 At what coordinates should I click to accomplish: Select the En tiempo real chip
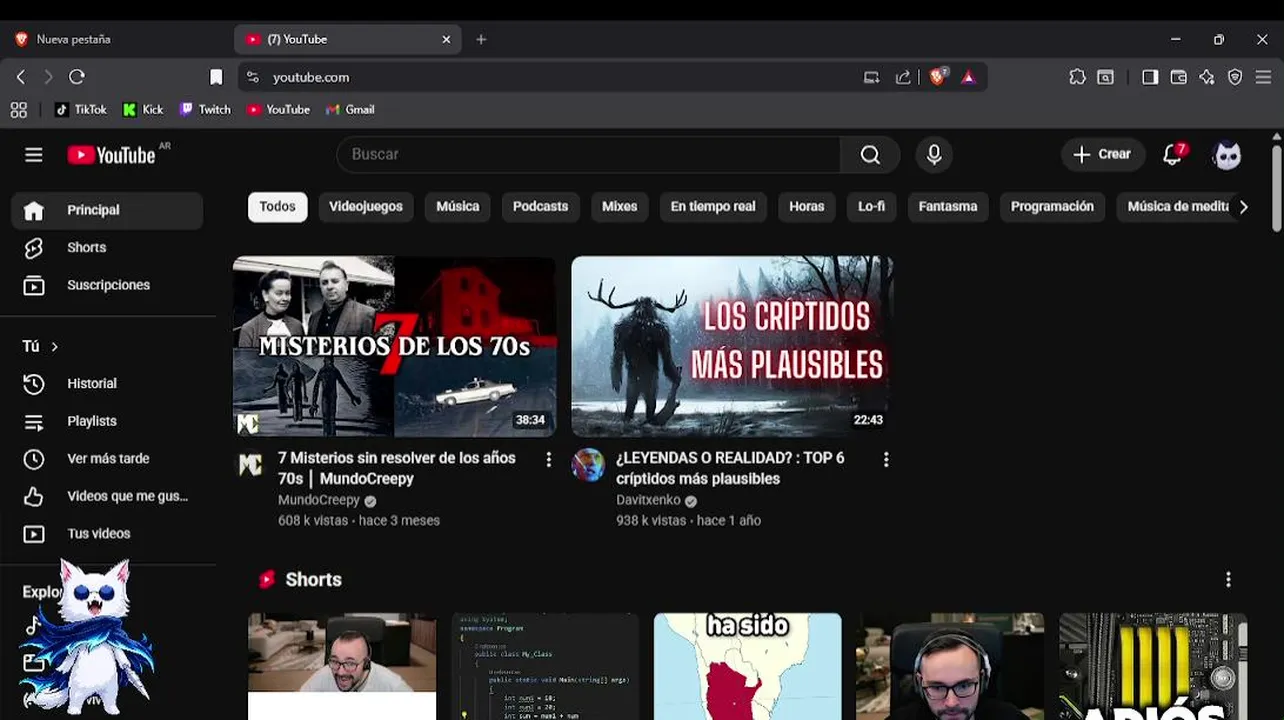point(713,207)
